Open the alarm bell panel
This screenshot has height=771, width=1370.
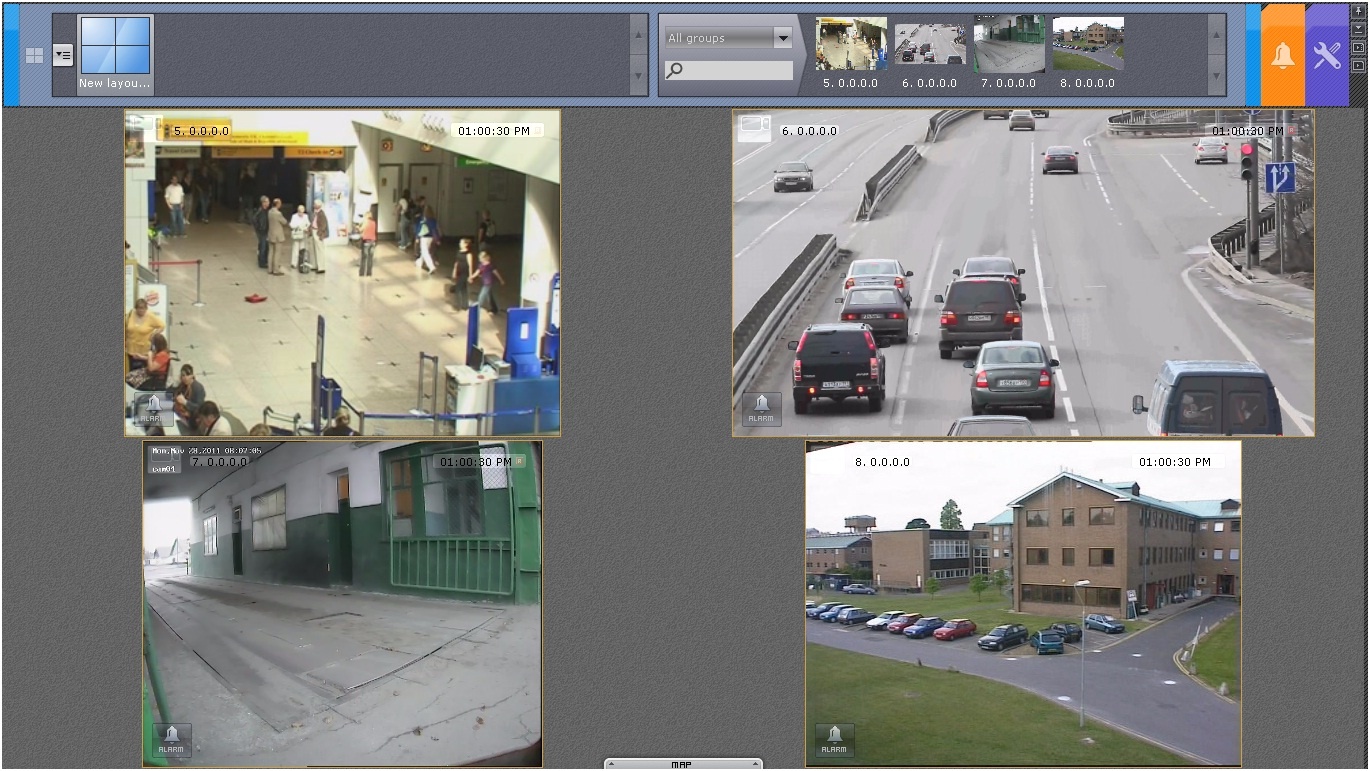(x=1282, y=55)
